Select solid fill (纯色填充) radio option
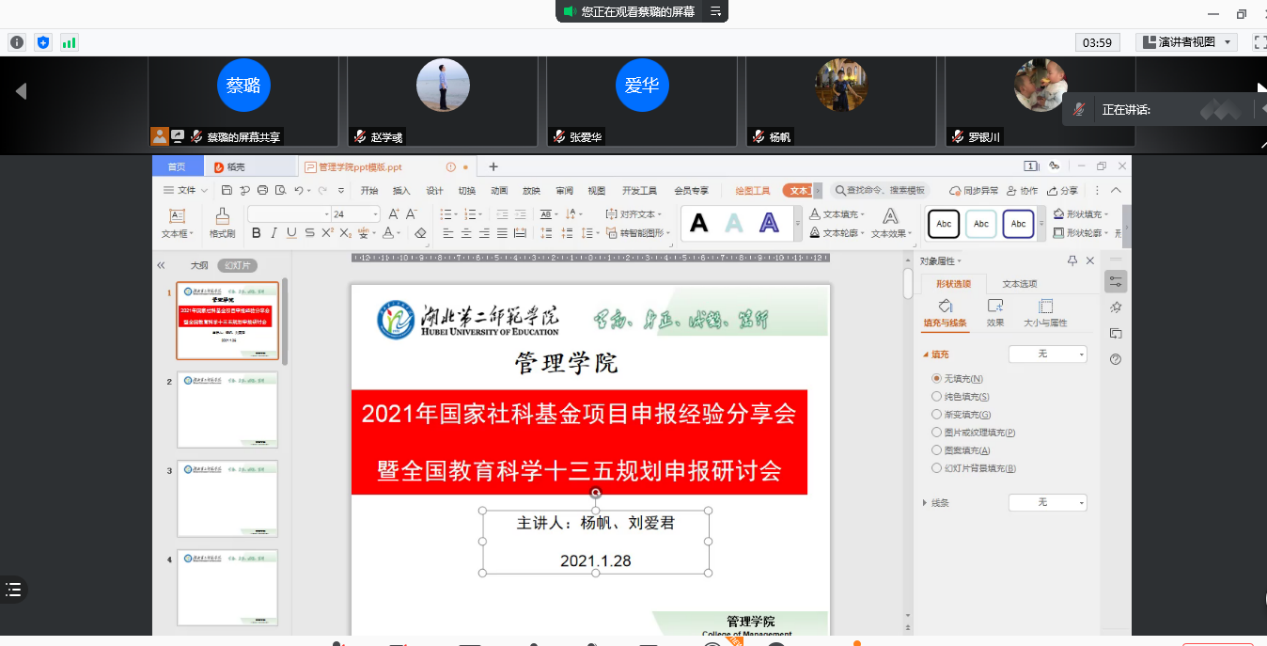Image resolution: width=1267 pixels, height=646 pixels. pos(937,397)
